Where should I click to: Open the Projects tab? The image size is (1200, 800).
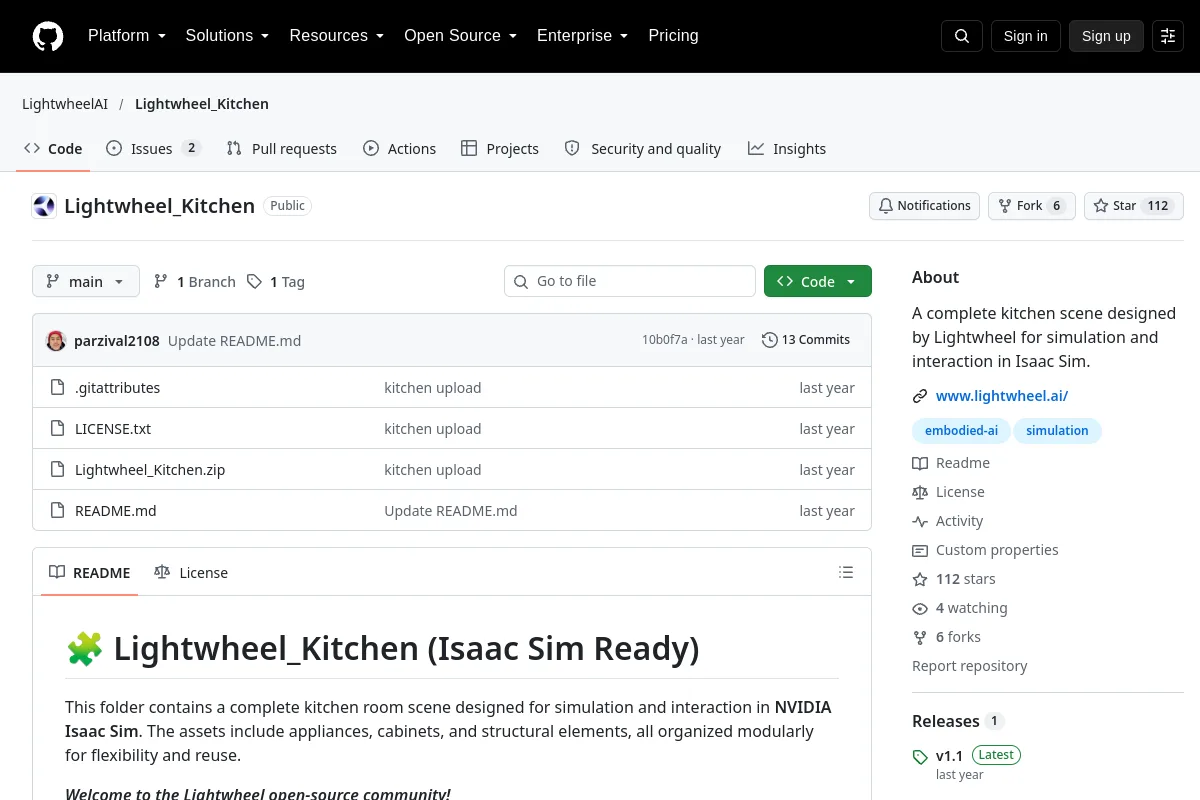tap(500, 149)
